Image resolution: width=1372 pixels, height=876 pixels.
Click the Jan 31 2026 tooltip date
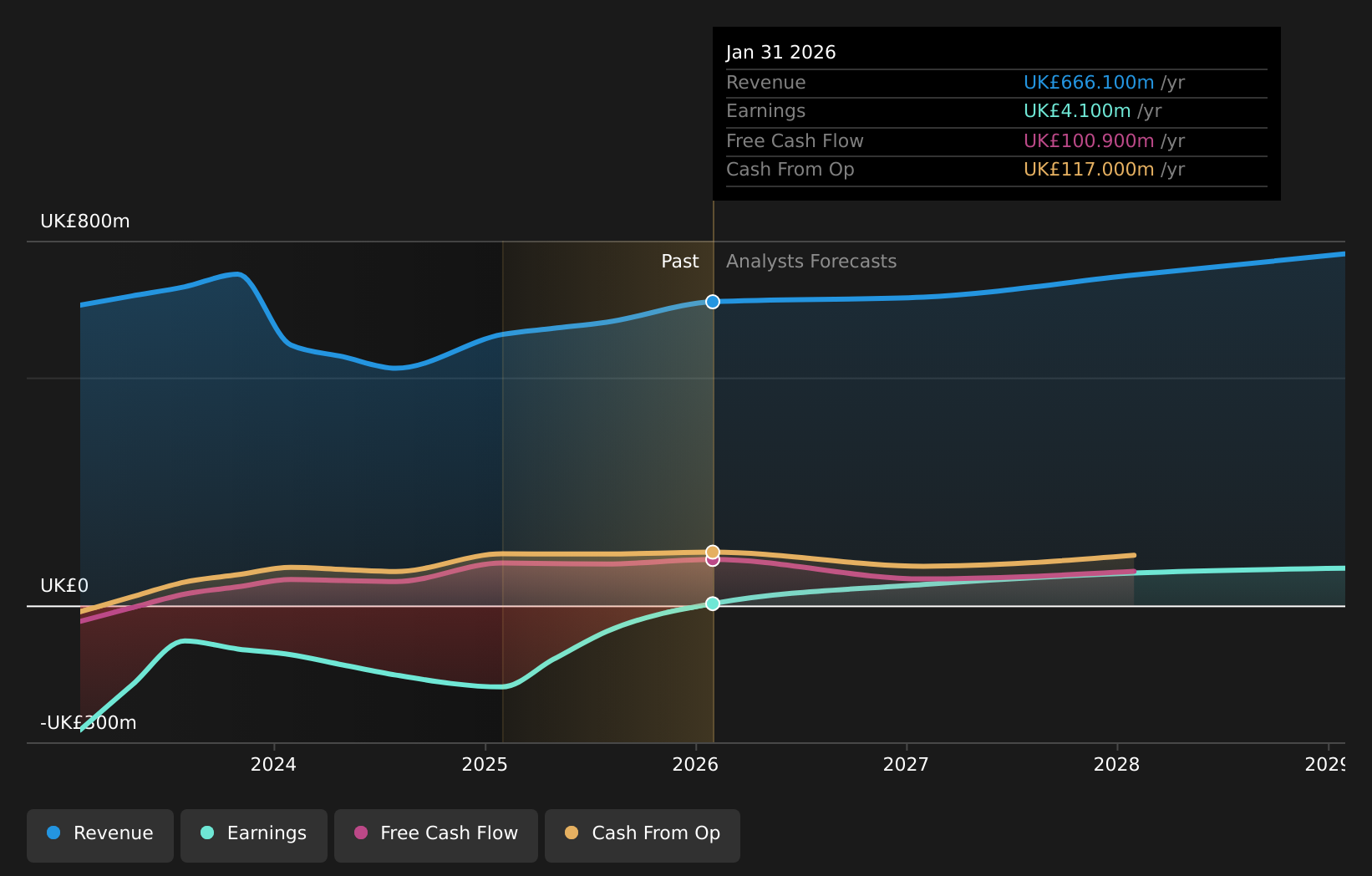pos(780,53)
